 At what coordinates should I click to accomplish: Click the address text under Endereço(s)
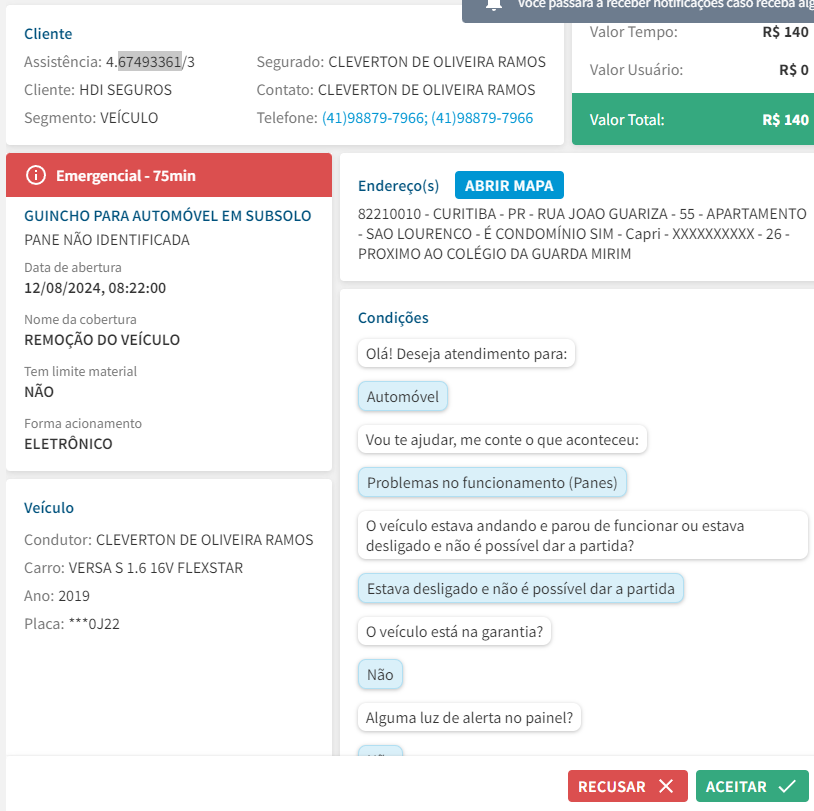click(581, 234)
